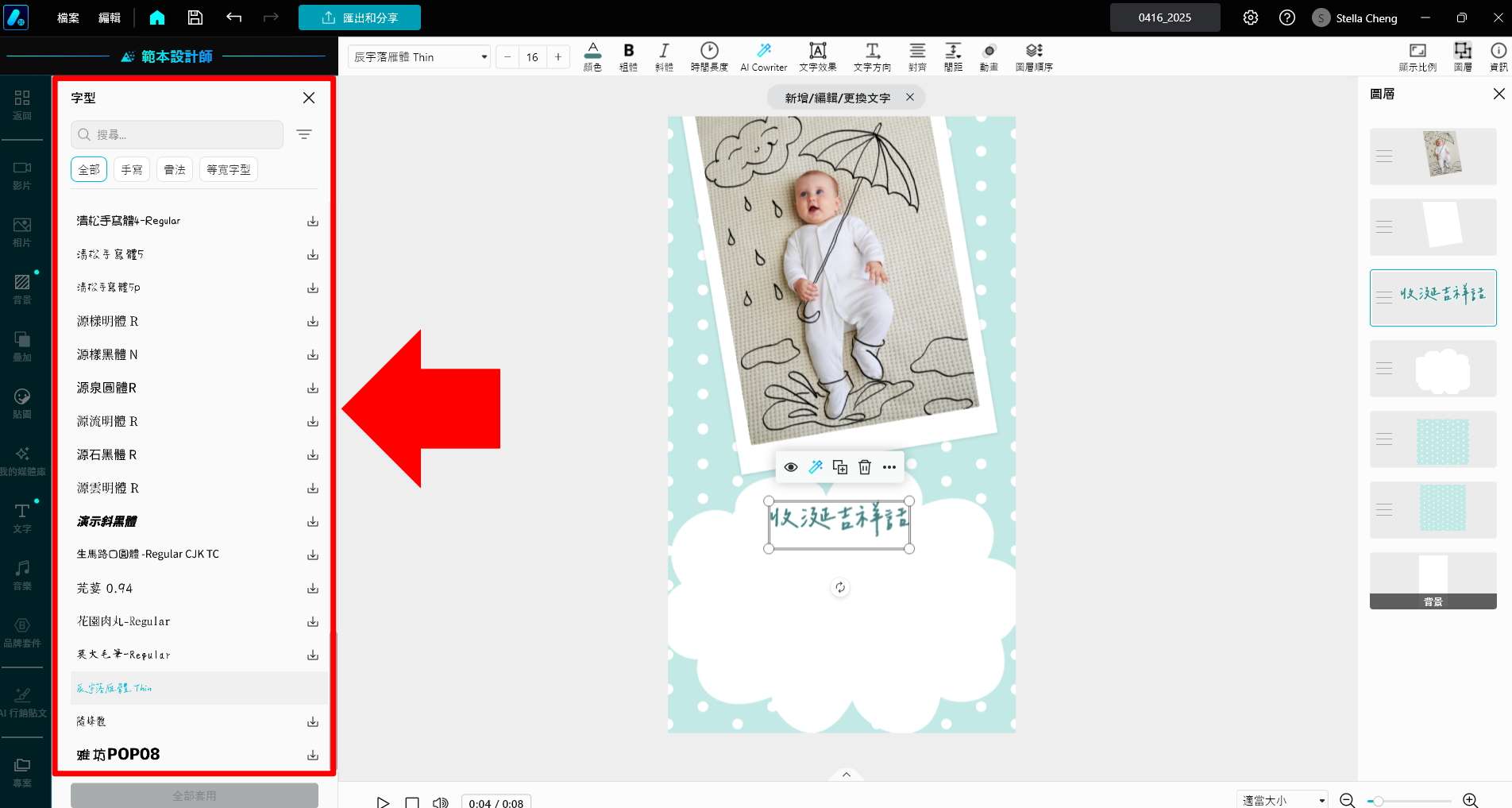This screenshot has height=808, width=1512.
Task: Open the settings gear
Action: pyautogui.click(x=1251, y=17)
